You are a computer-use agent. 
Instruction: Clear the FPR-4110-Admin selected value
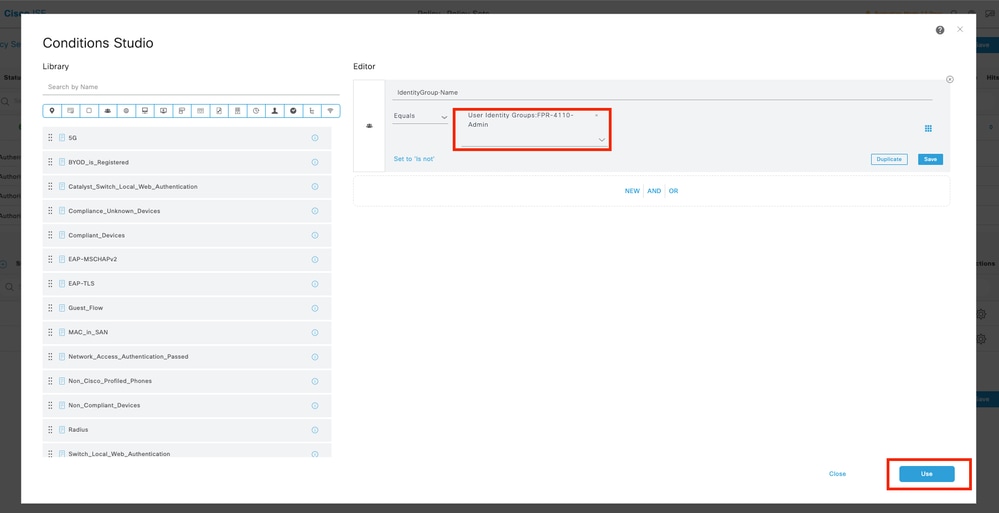click(596, 115)
